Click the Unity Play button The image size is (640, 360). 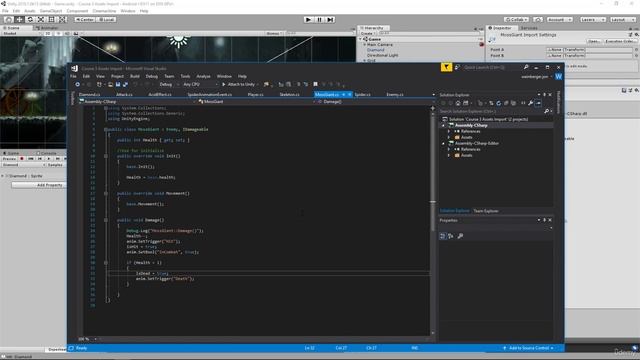(309, 20)
